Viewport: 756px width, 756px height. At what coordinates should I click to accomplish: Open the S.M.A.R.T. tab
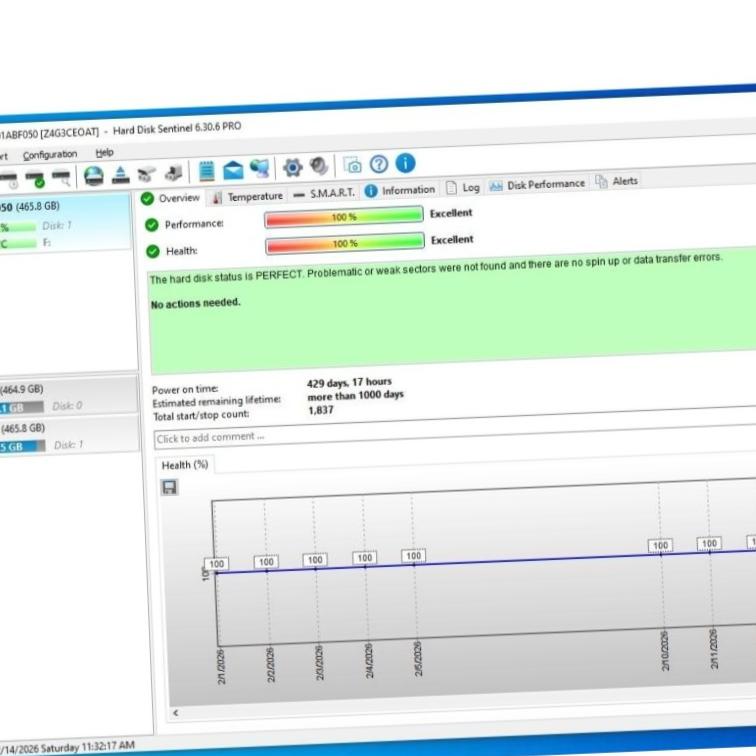click(x=324, y=193)
